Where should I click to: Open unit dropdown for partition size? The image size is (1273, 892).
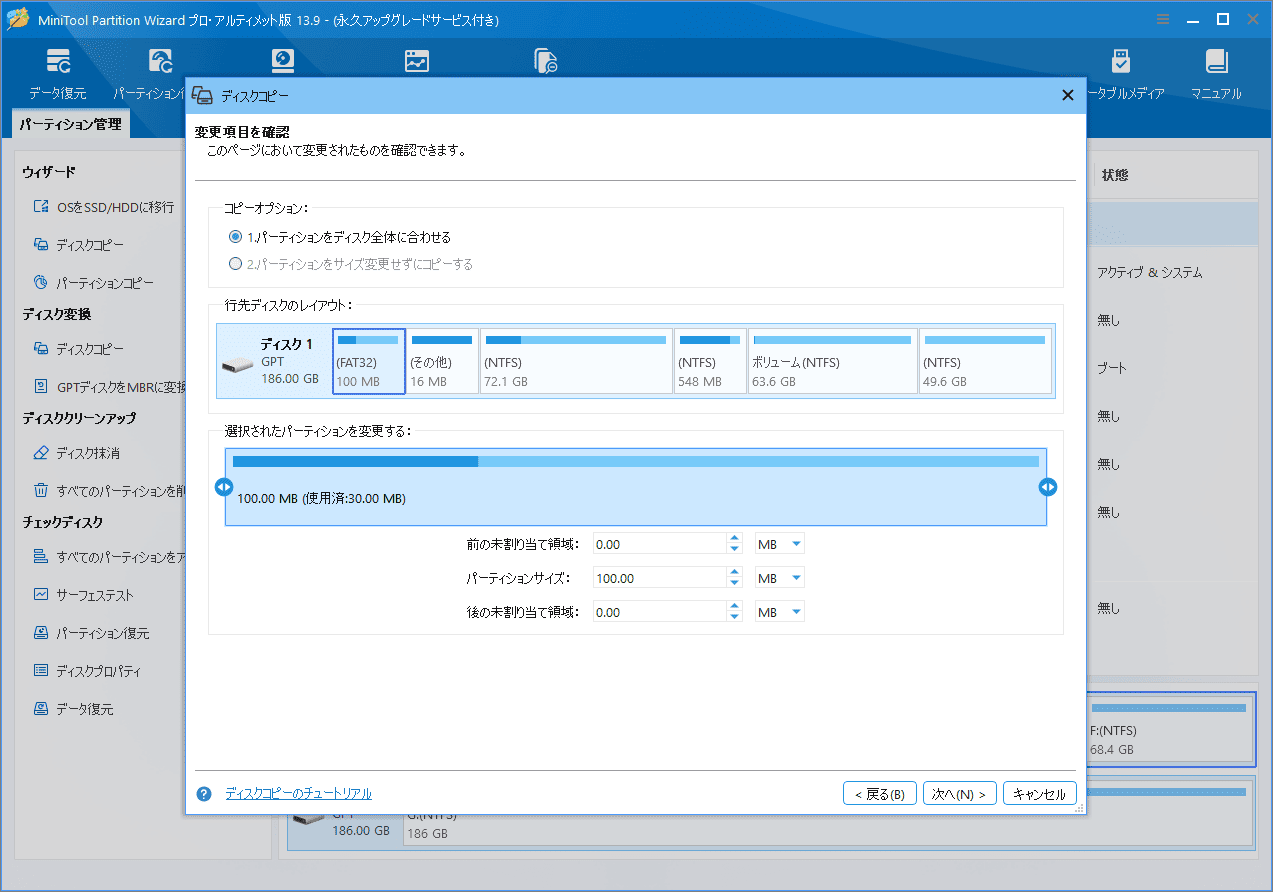coord(780,578)
